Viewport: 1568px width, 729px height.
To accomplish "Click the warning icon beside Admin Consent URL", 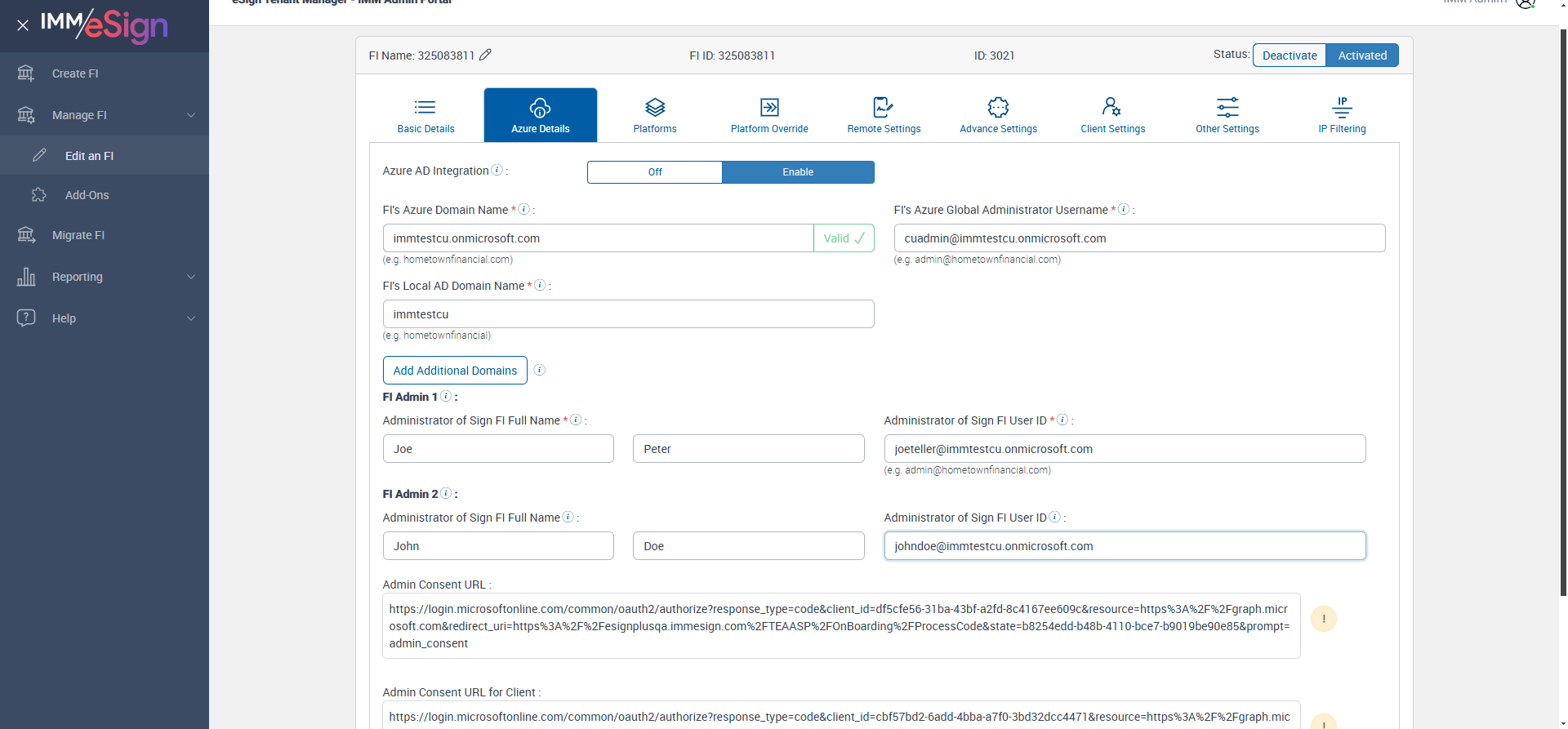I will 1324,619.
